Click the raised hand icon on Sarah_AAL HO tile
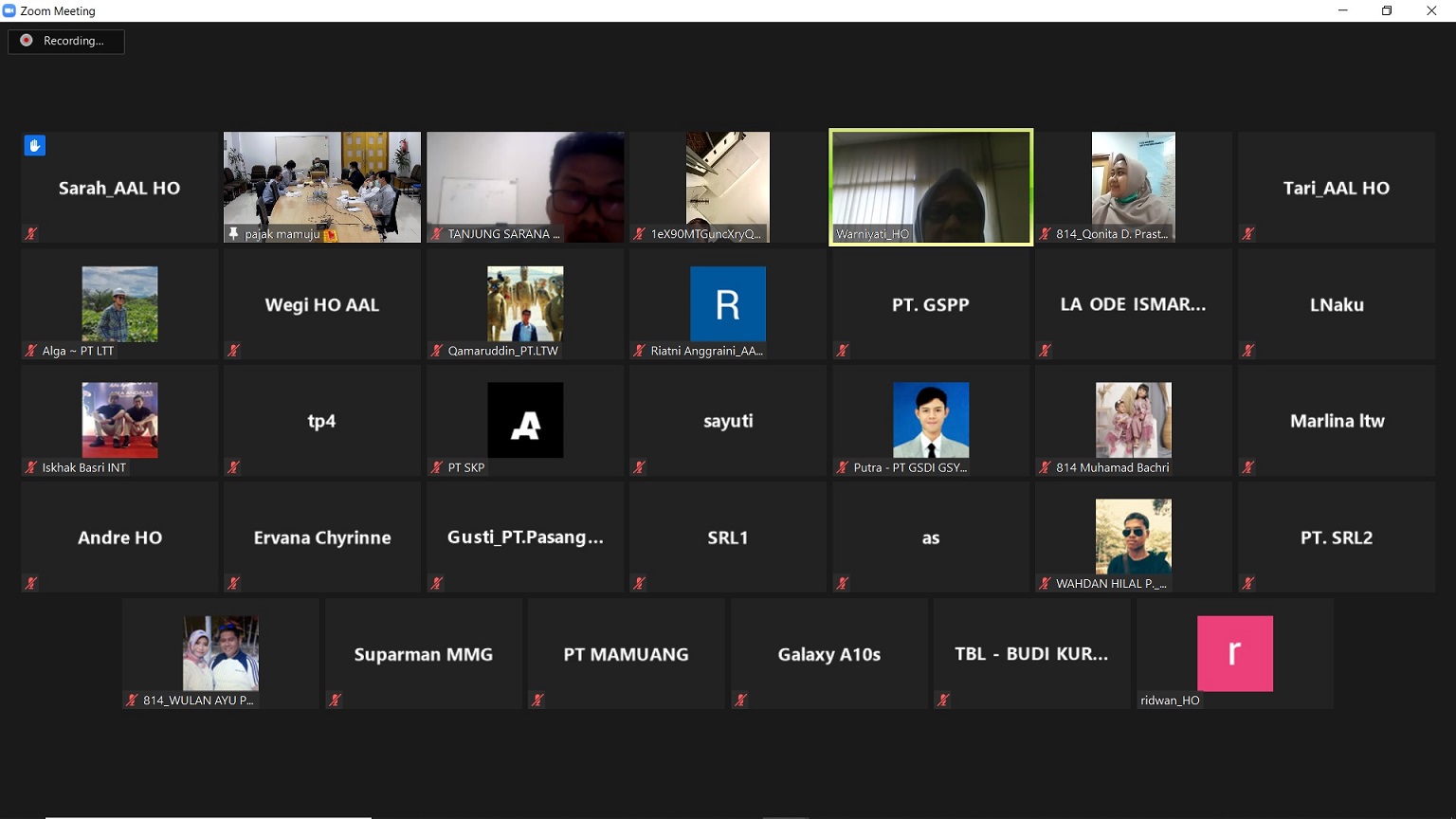The width and height of the screenshot is (1456, 819). (x=34, y=146)
